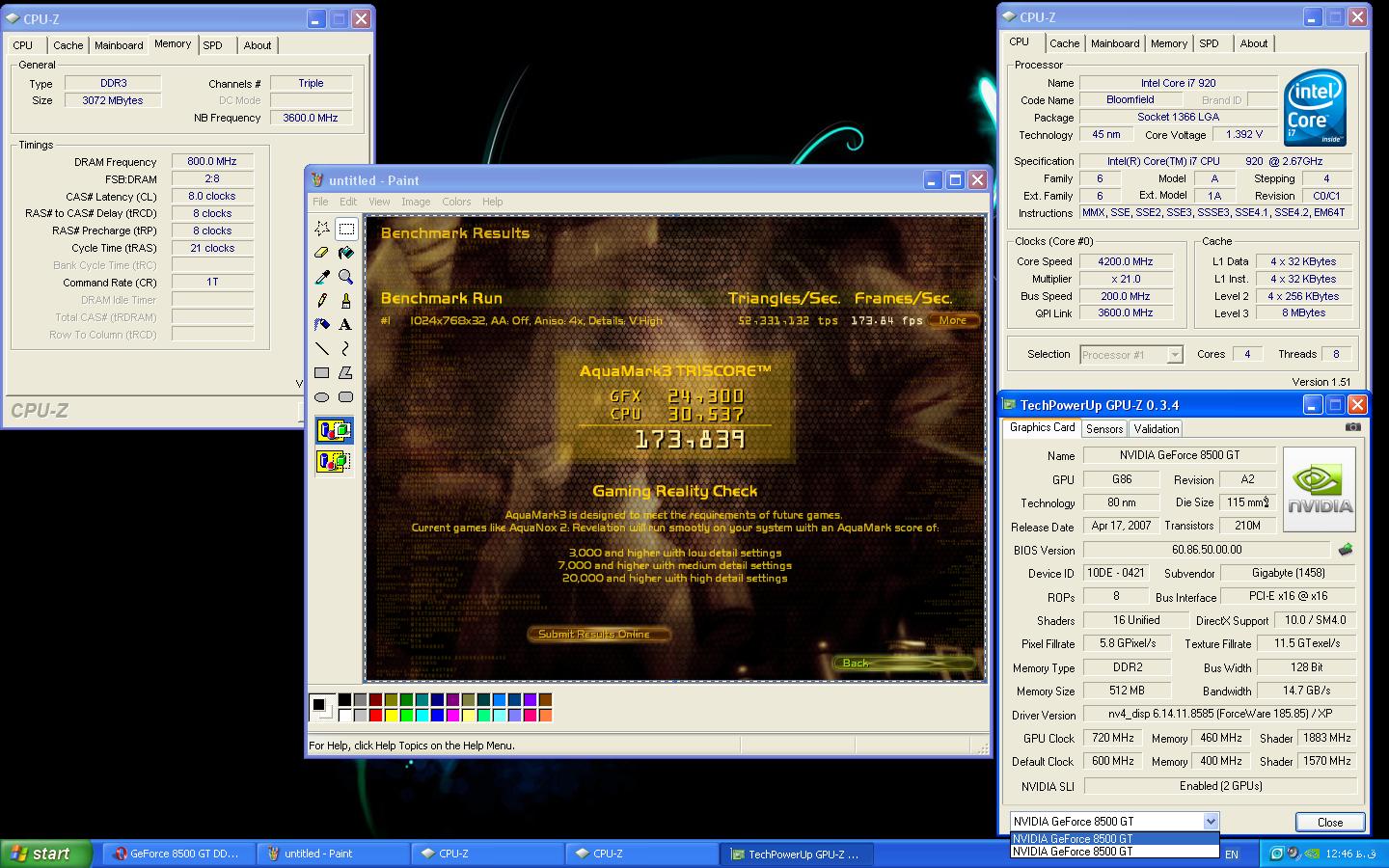Open Cache tab in CPU-Z processor info window
The width and height of the screenshot is (1389, 868).
point(1065,43)
